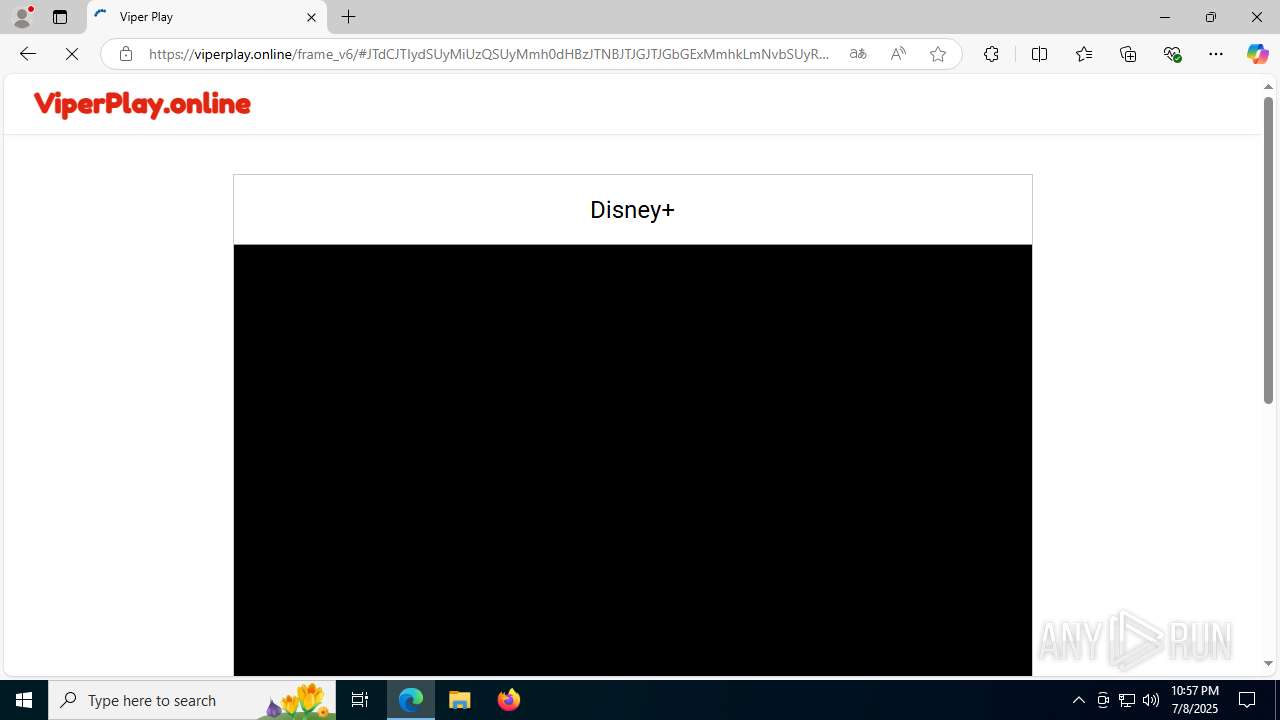Show hidden system tray icons
Viewport: 1280px width, 720px height.
(x=1078, y=700)
